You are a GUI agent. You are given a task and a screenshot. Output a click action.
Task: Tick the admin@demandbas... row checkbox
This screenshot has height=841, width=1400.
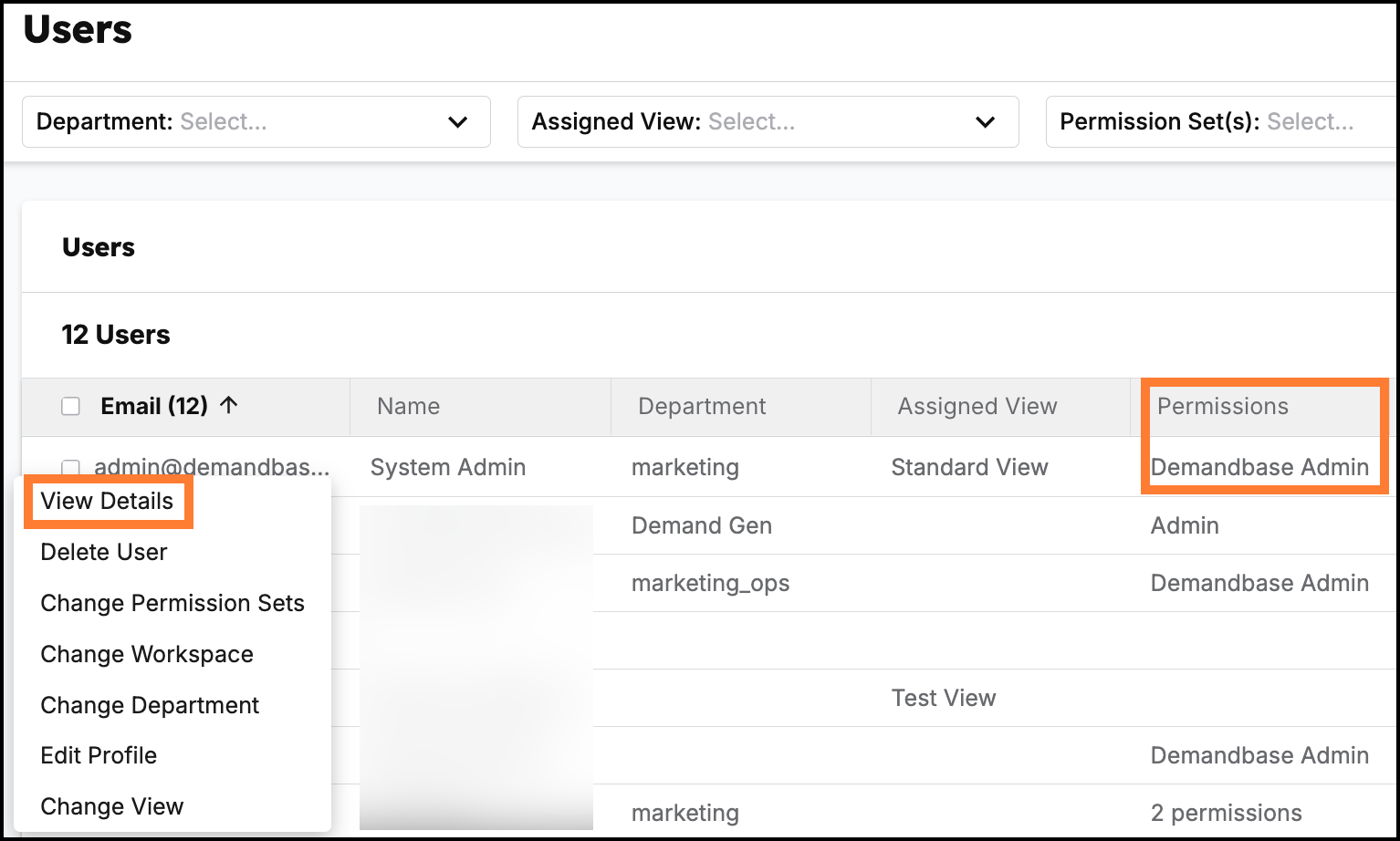click(x=70, y=468)
